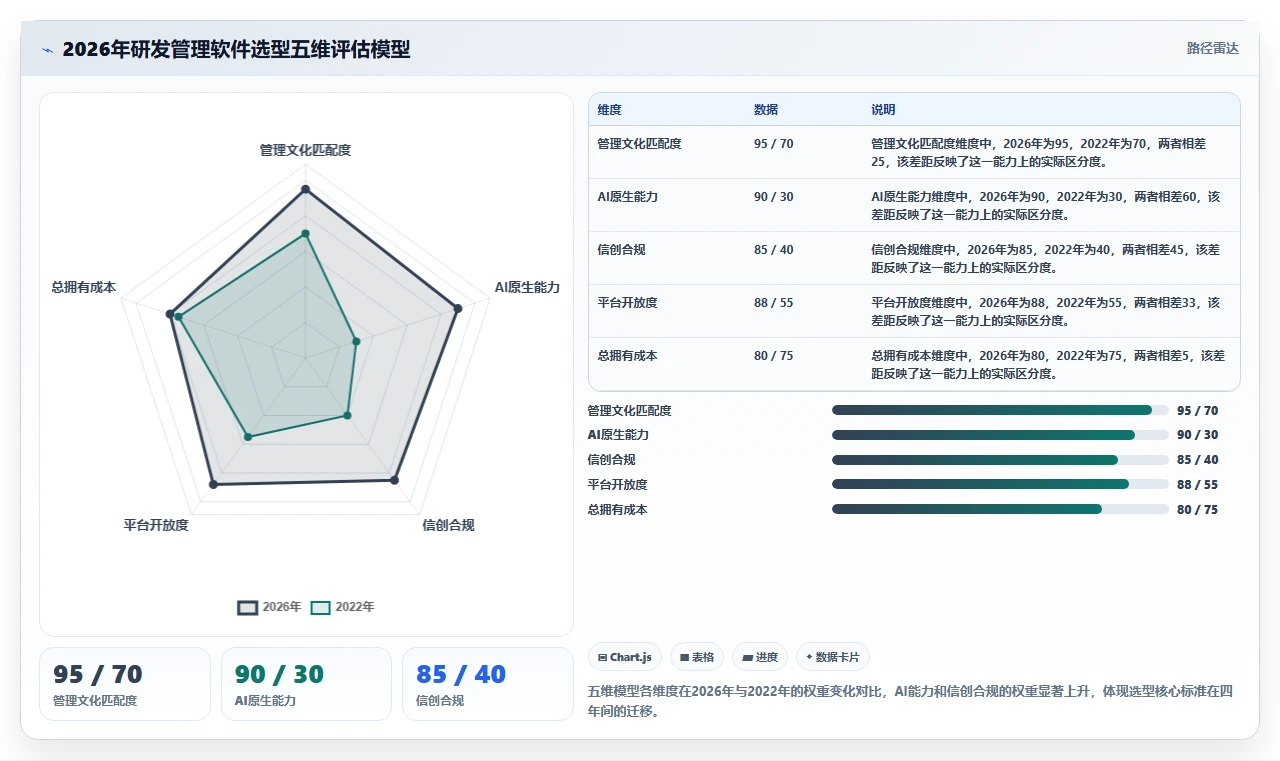The image size is (1280, 761).
Task: Click the AI原生能力 progress bar
Action: (x=1000, y=435)
